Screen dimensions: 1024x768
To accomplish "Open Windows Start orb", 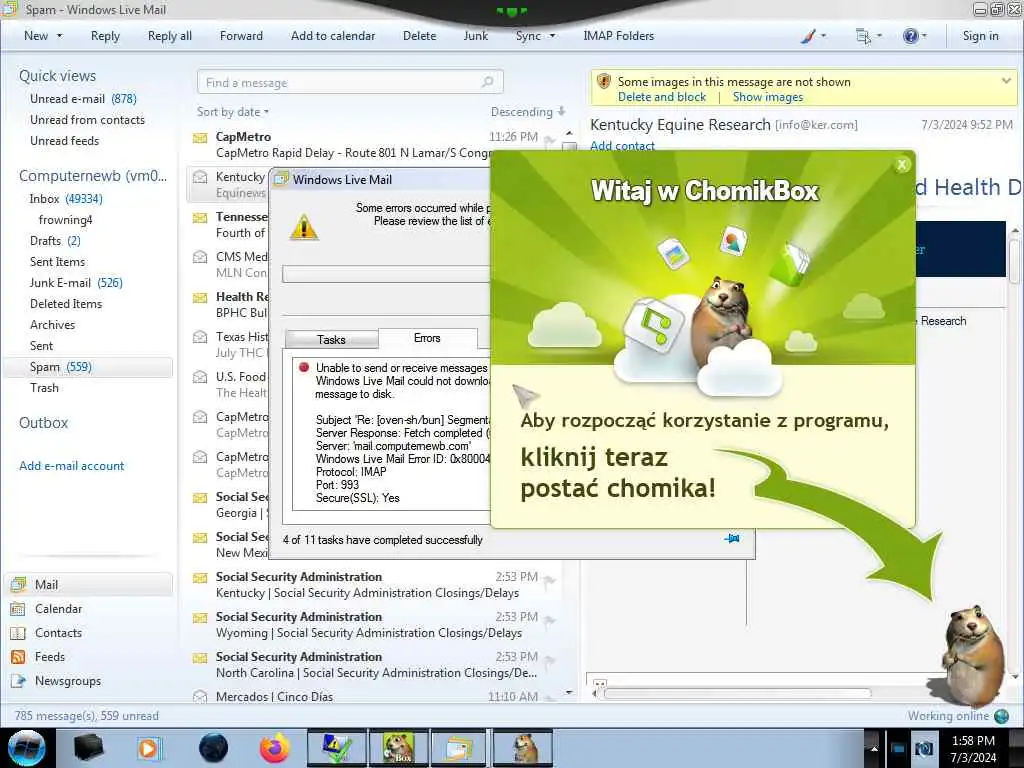I will click(27, 748).
